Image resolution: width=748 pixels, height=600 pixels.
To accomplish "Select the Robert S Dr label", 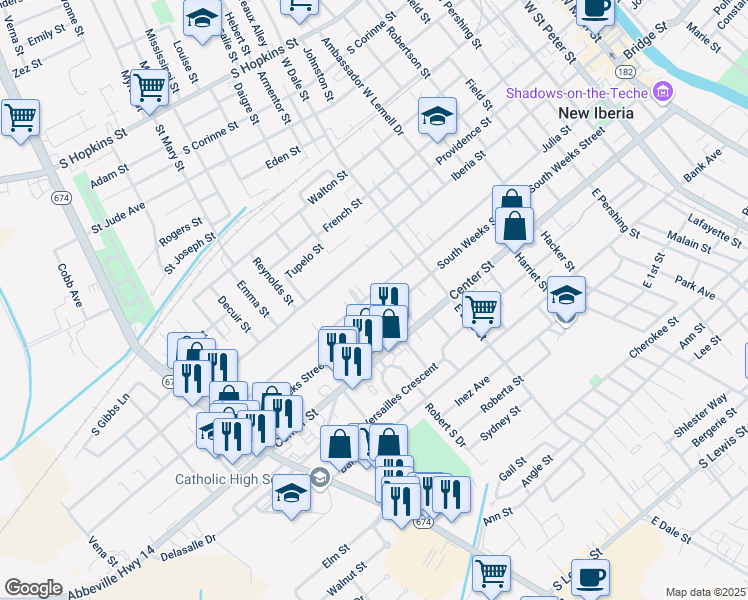I will [445, 425].
